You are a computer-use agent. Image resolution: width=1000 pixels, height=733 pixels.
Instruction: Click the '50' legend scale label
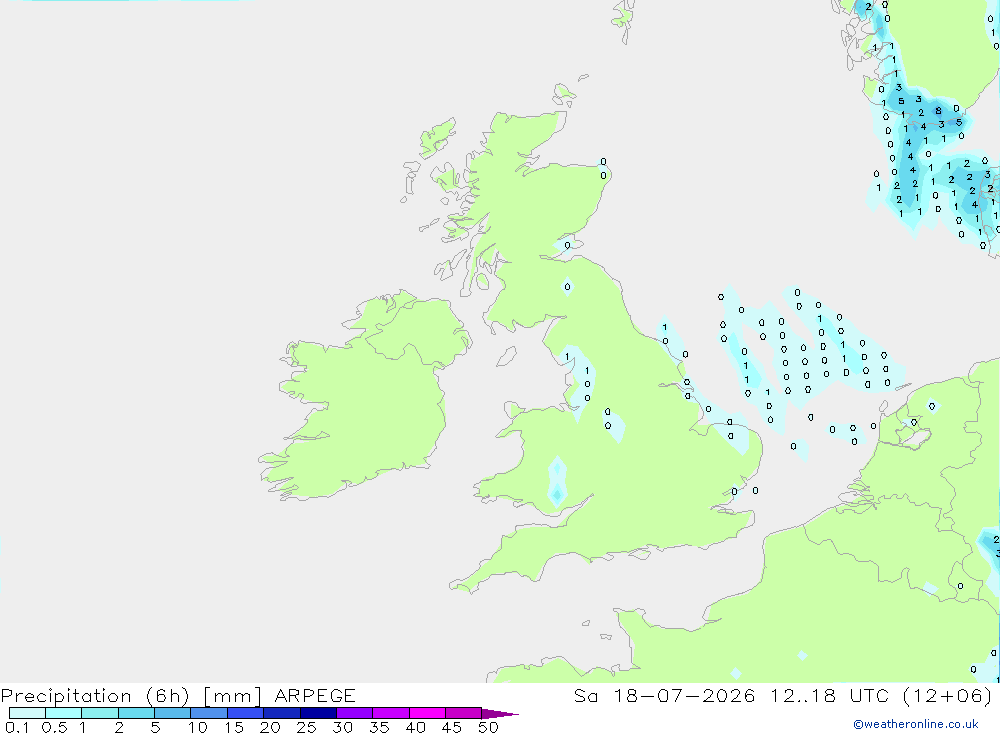point(488,727)
